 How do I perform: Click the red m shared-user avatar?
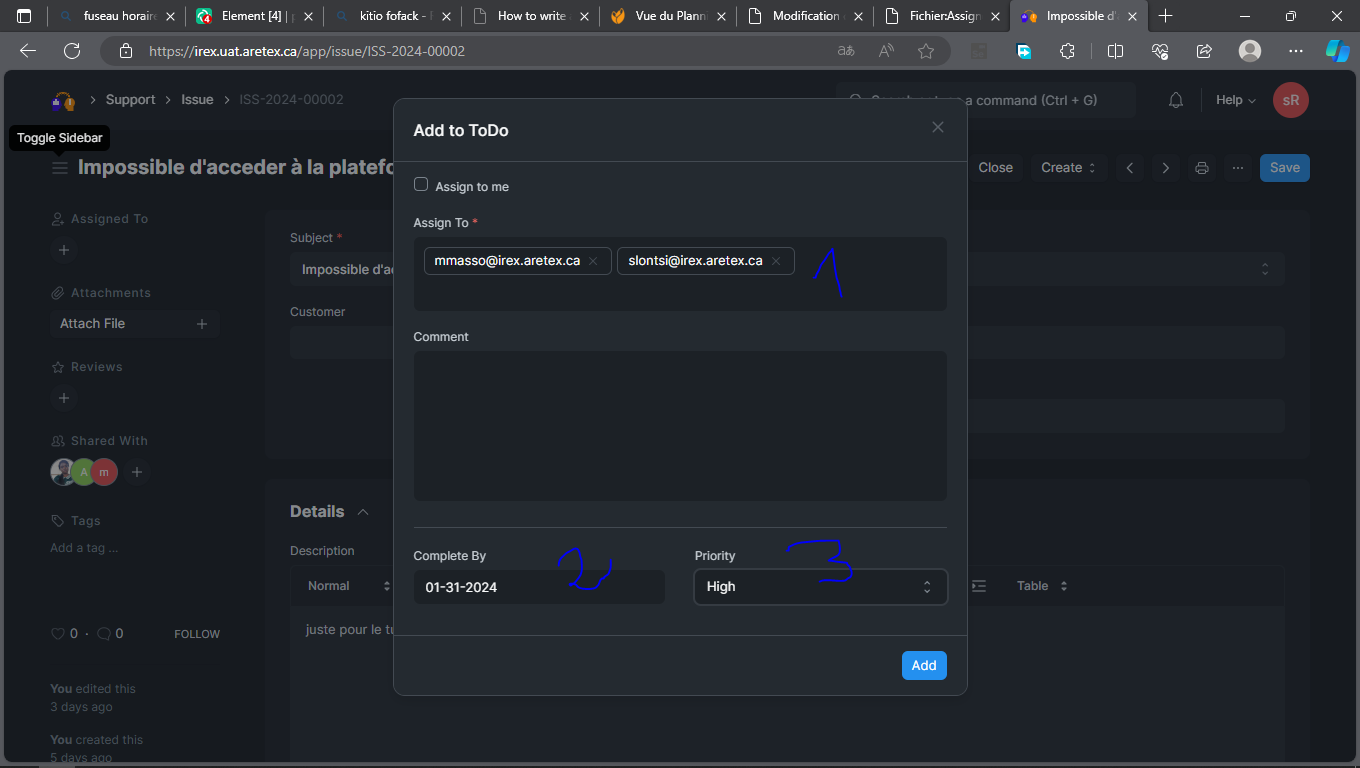click(104, 472)
